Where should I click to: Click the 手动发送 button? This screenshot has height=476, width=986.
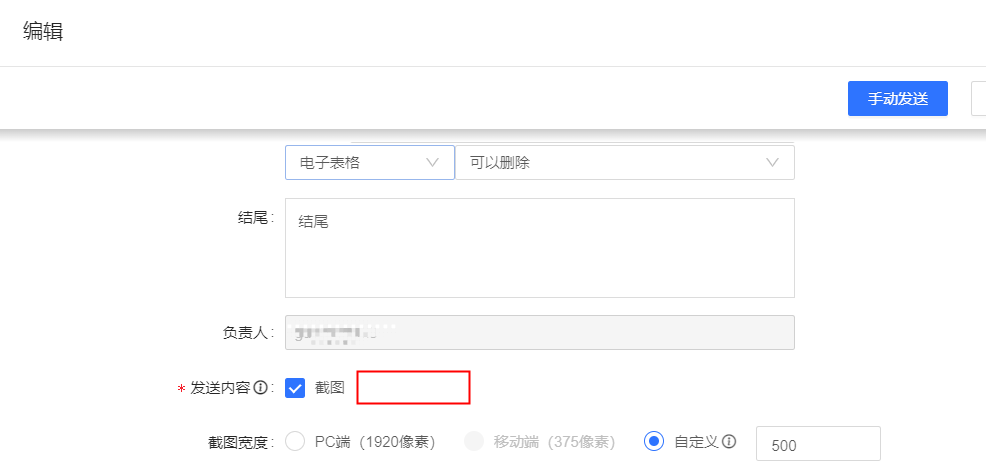[x=897, y=99]
